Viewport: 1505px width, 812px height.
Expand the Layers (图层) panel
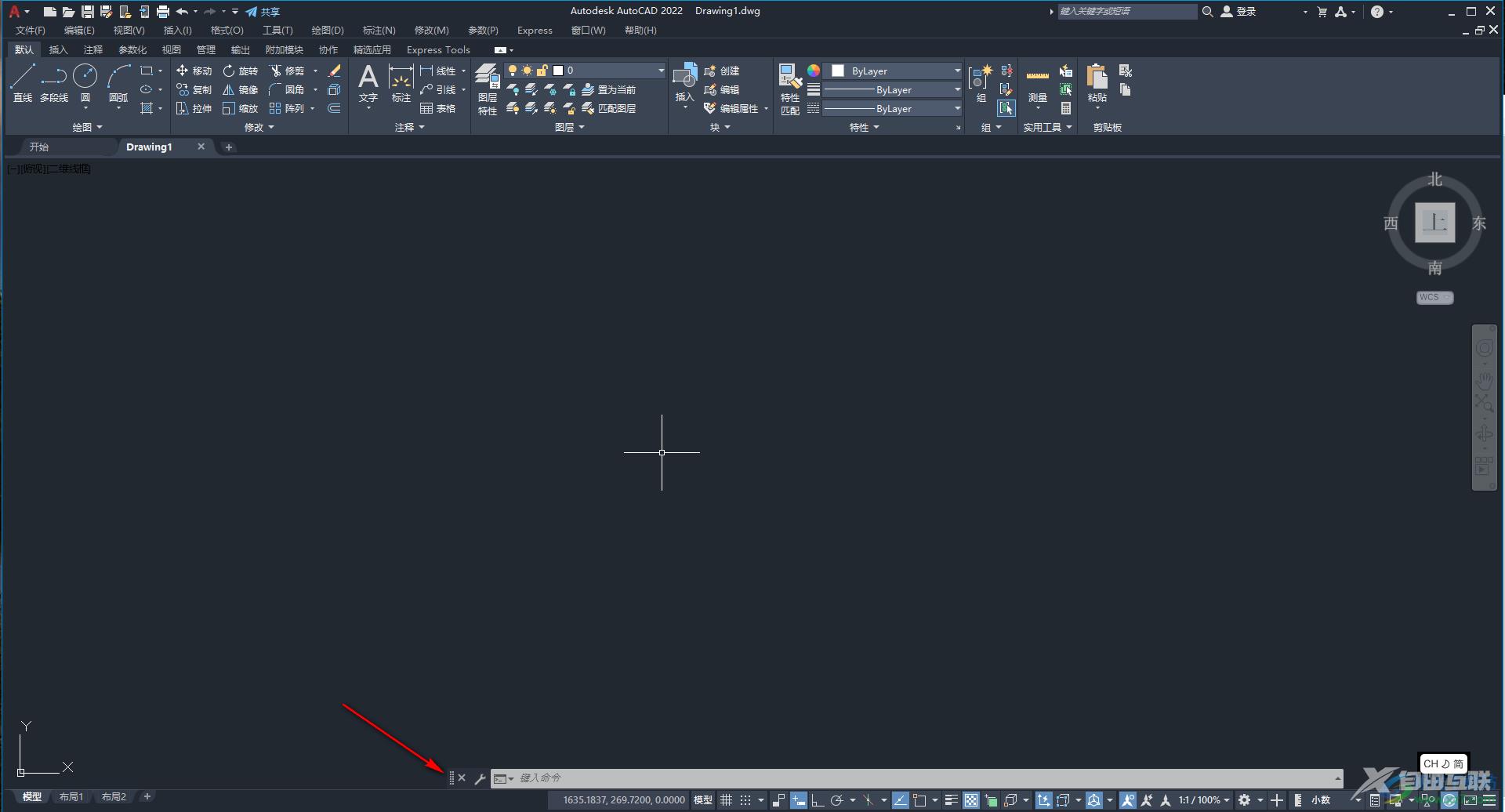coord(569,127)
